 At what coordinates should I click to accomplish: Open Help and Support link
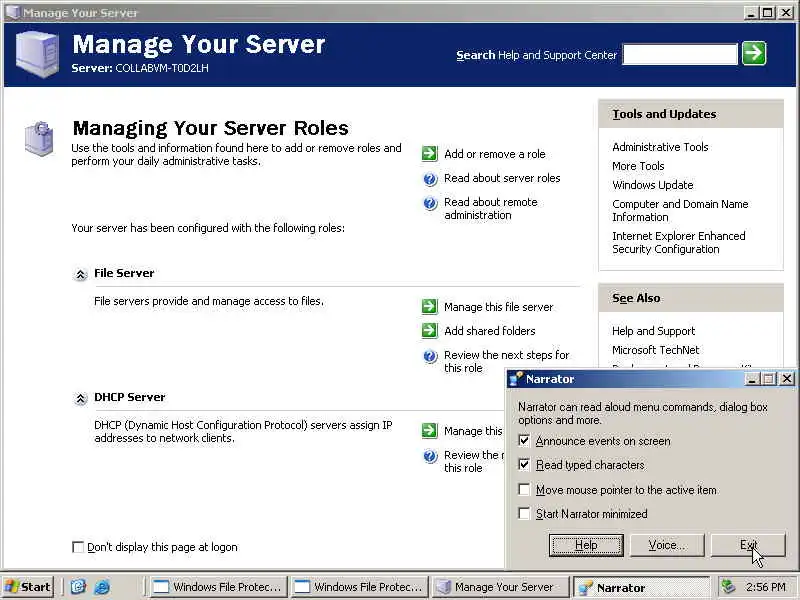[654, 331]
